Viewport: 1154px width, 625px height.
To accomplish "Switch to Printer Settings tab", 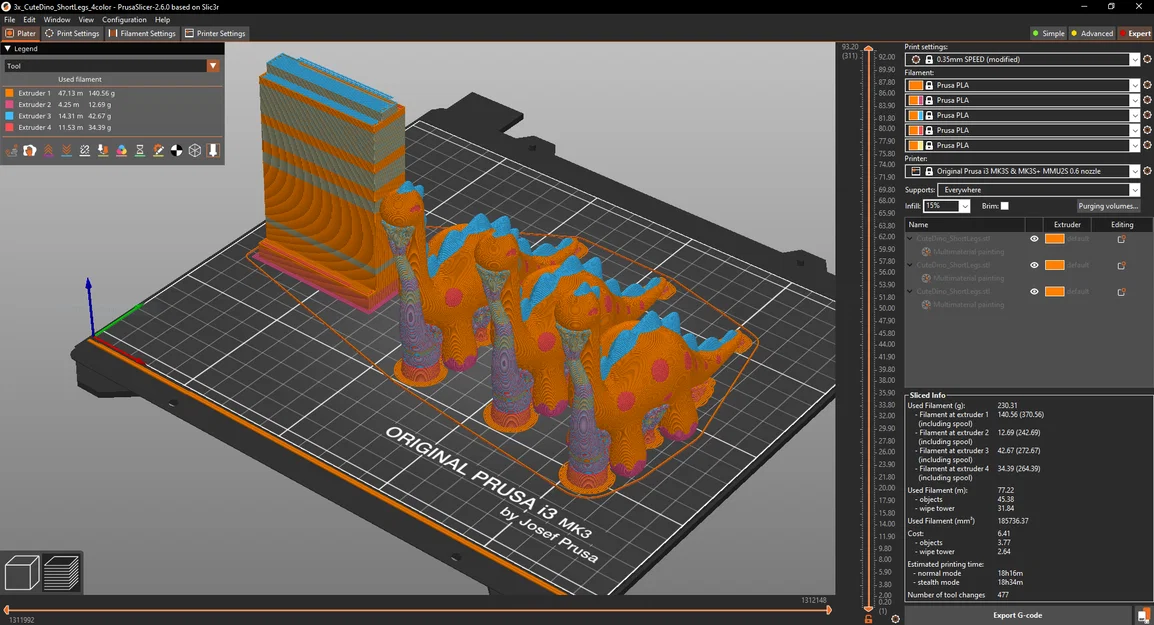I will pos(215,33).
